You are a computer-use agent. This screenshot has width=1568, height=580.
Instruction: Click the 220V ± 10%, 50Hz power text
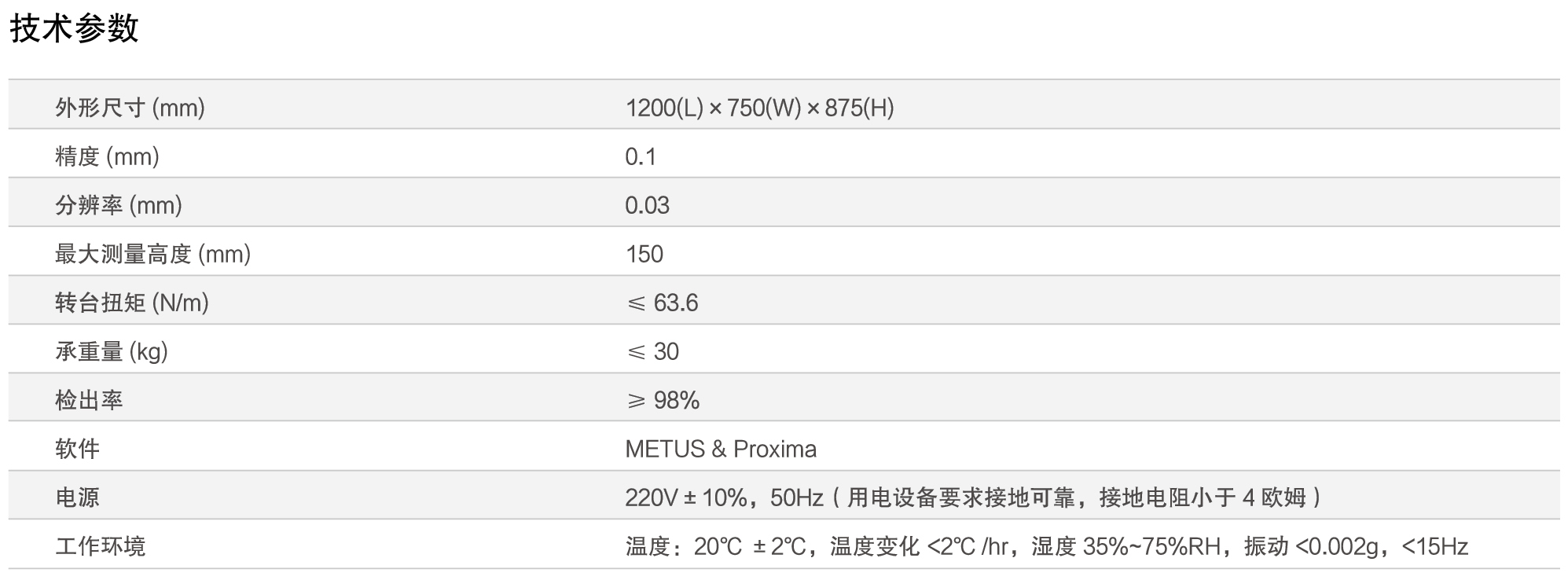pos(723,497)
